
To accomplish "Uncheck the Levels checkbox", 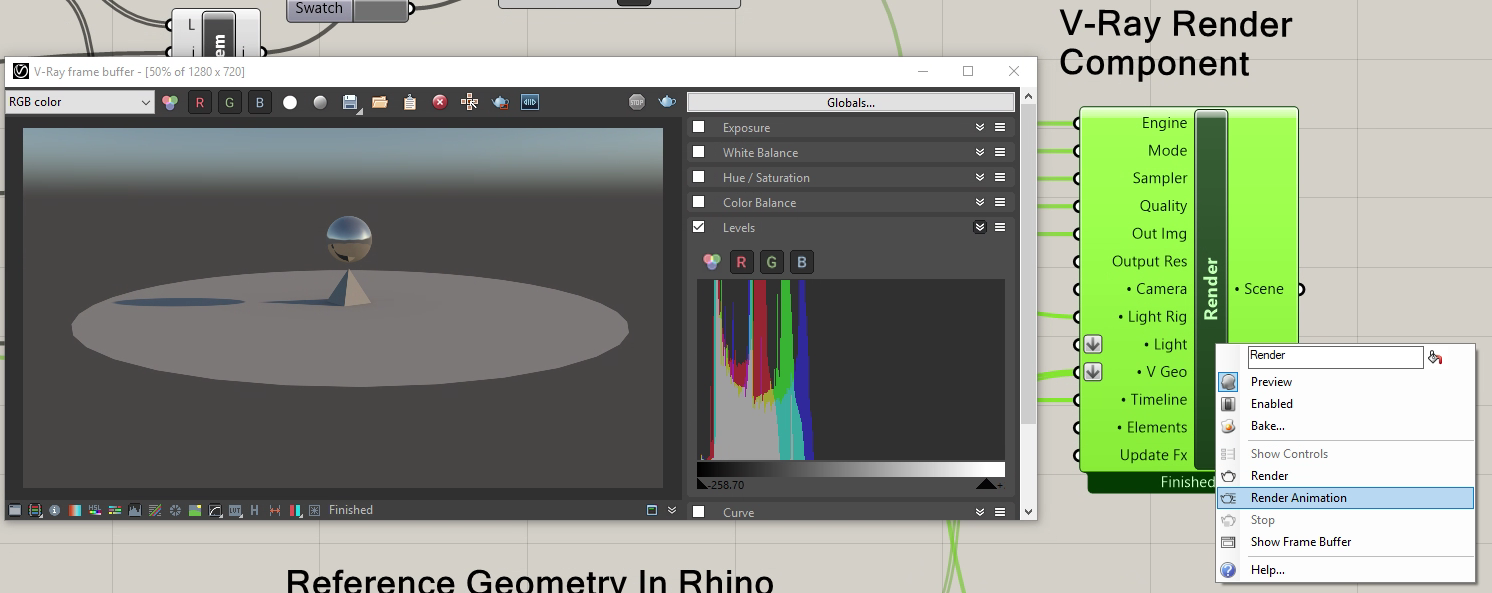I will point(699,227).
